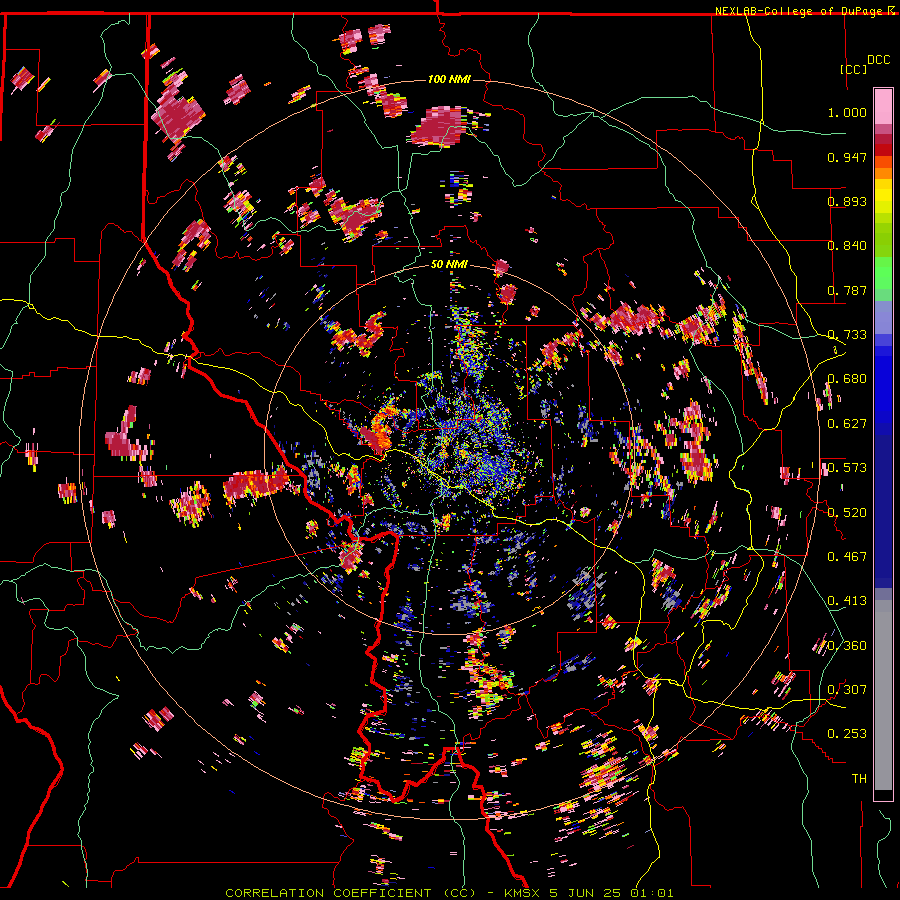The width and height of the screenshot is (900, 900).
Task: Select the 0.413 legend value
Action: pos(847,601)
